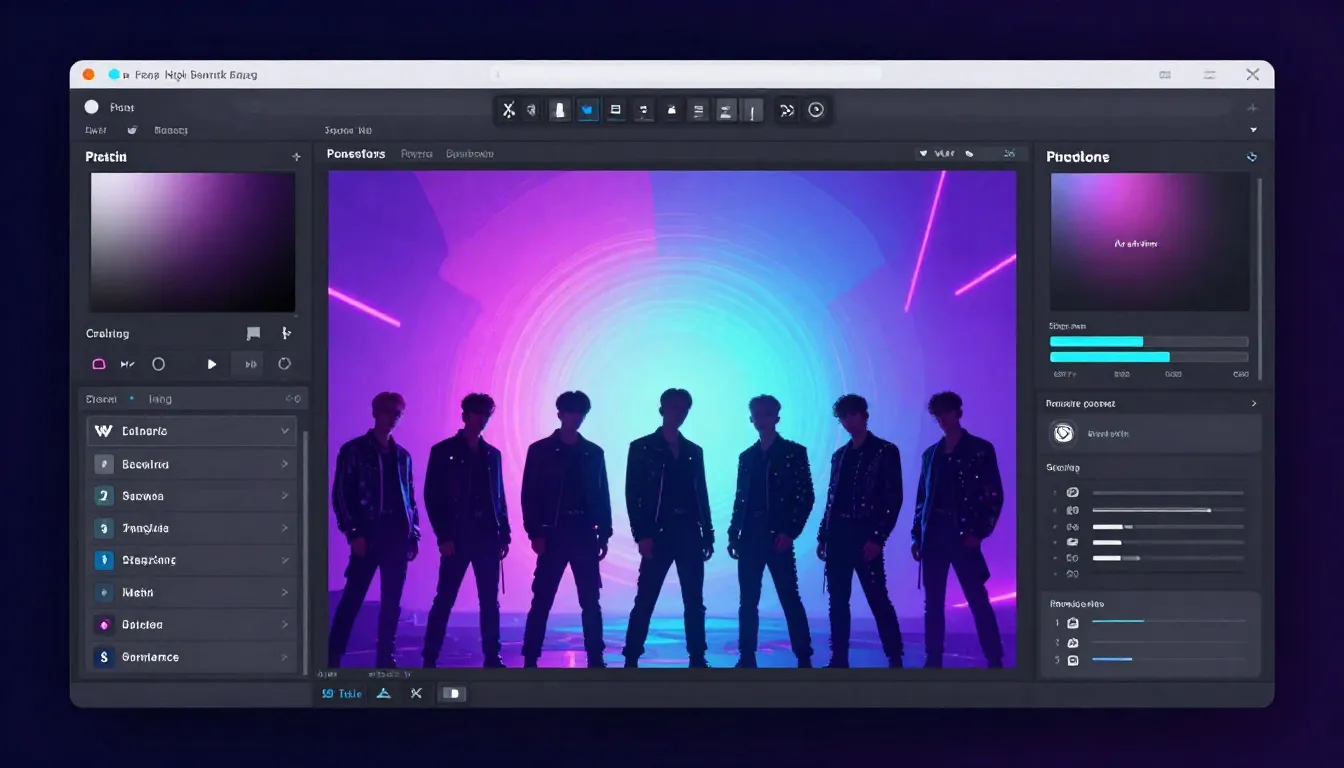Click the triangle icon in the bottom bar
Screen dimensions: 1344x768
coord(383,693)
